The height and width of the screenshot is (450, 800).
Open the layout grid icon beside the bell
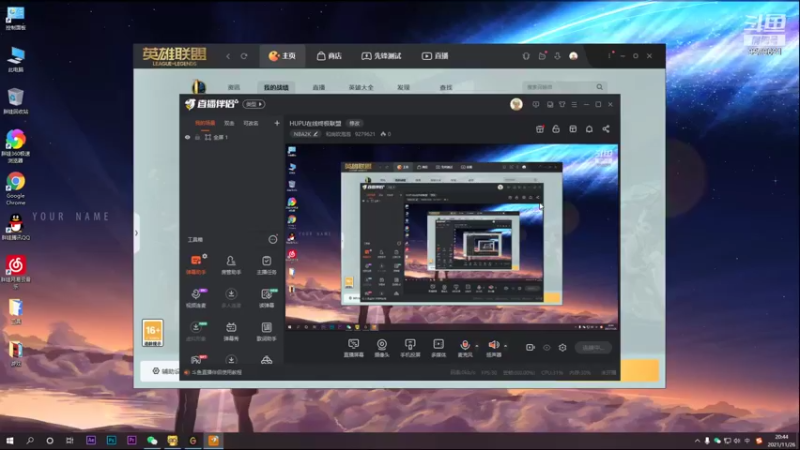[x=573, y=129]
